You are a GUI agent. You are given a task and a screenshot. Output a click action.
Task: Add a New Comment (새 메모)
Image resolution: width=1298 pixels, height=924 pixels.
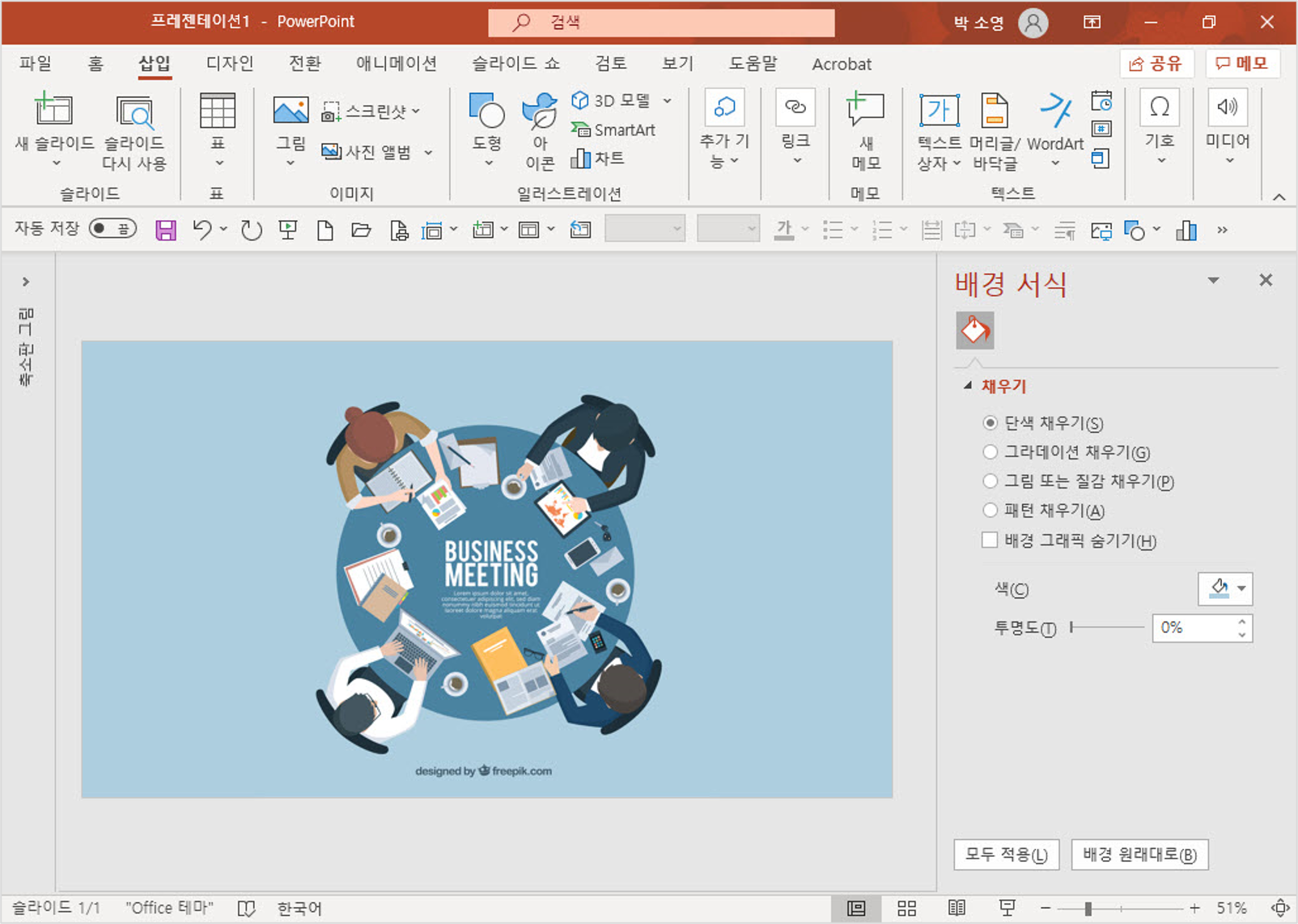tap(866, 129)
